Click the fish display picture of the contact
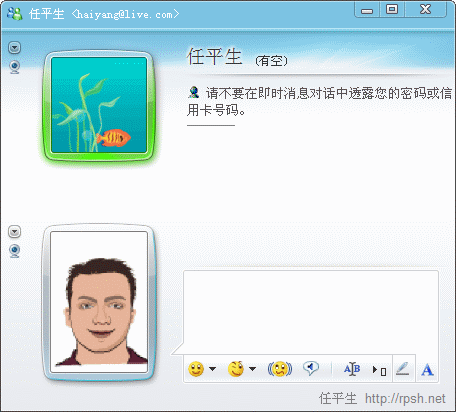Image resolution: width=456 pixels, height=412 pixels. (99, 105)
